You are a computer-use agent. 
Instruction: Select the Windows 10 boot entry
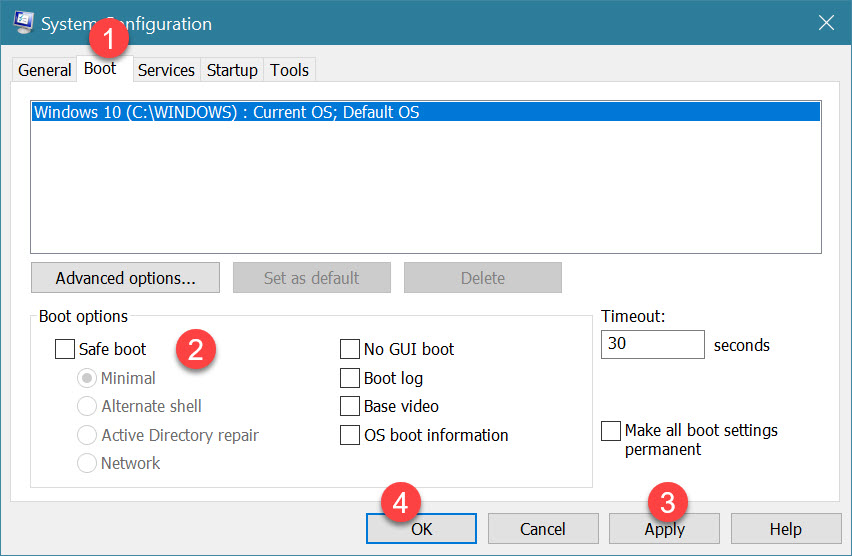[227, 112]
